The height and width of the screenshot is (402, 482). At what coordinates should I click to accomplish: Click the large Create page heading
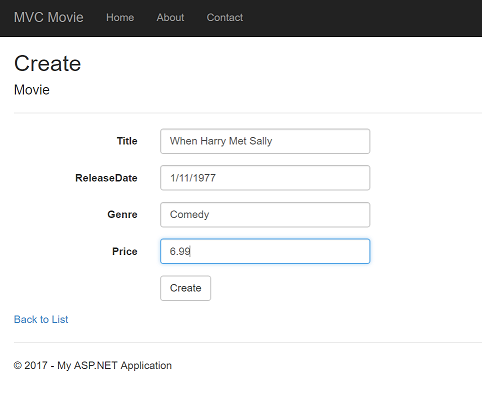[47, 63]
